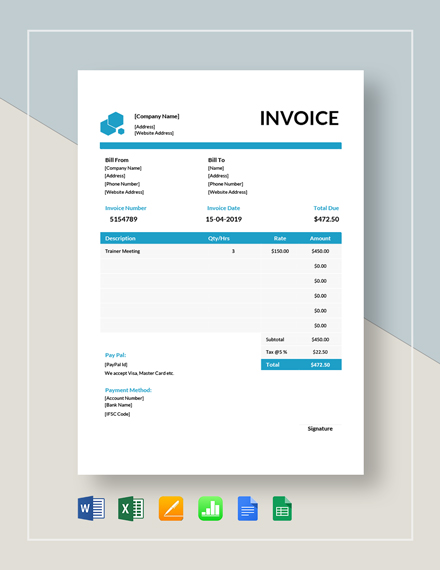
Task: Click the Signature line label
Action: pyautogui.click(x=320, y=429)
